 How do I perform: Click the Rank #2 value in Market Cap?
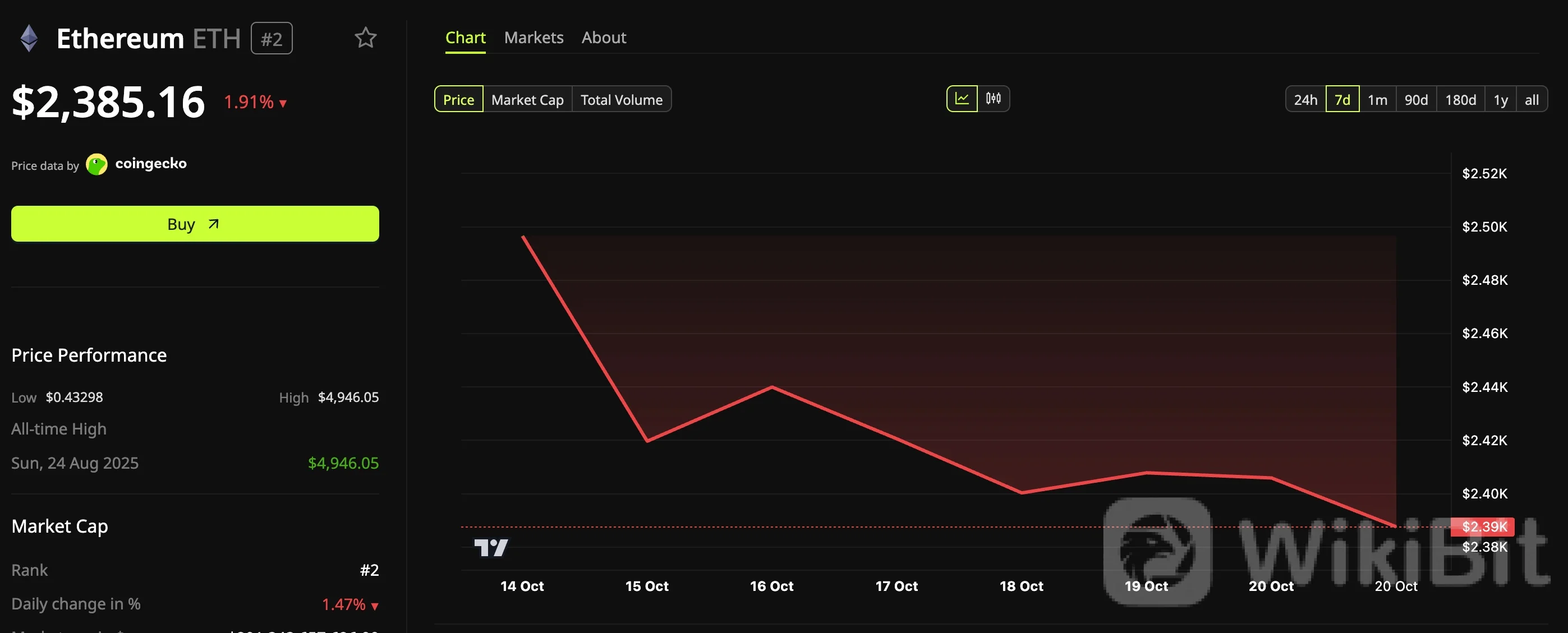[x=369, y=570]
